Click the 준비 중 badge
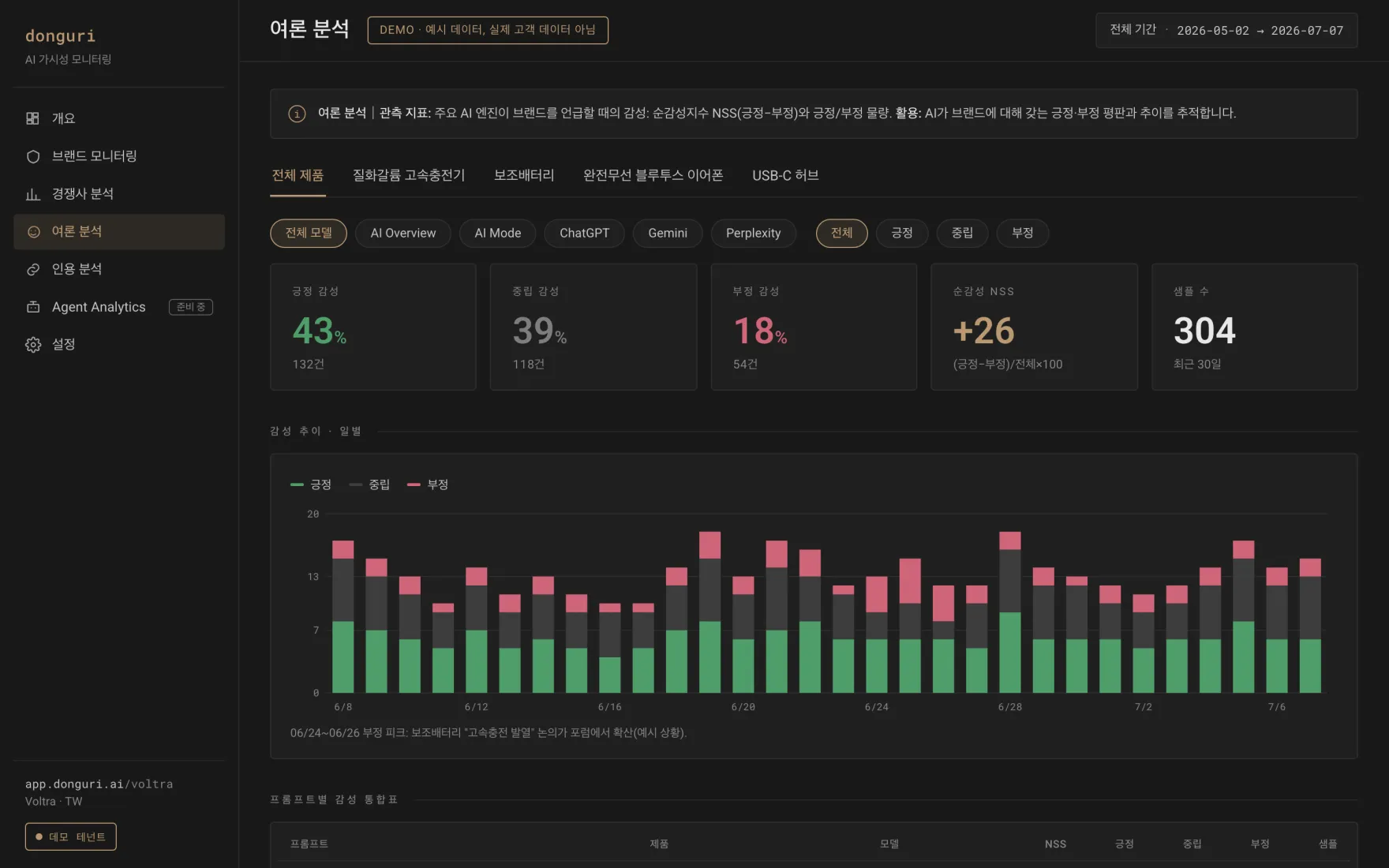Screen dimensions: 1389x868 click(x=191, y=307)
